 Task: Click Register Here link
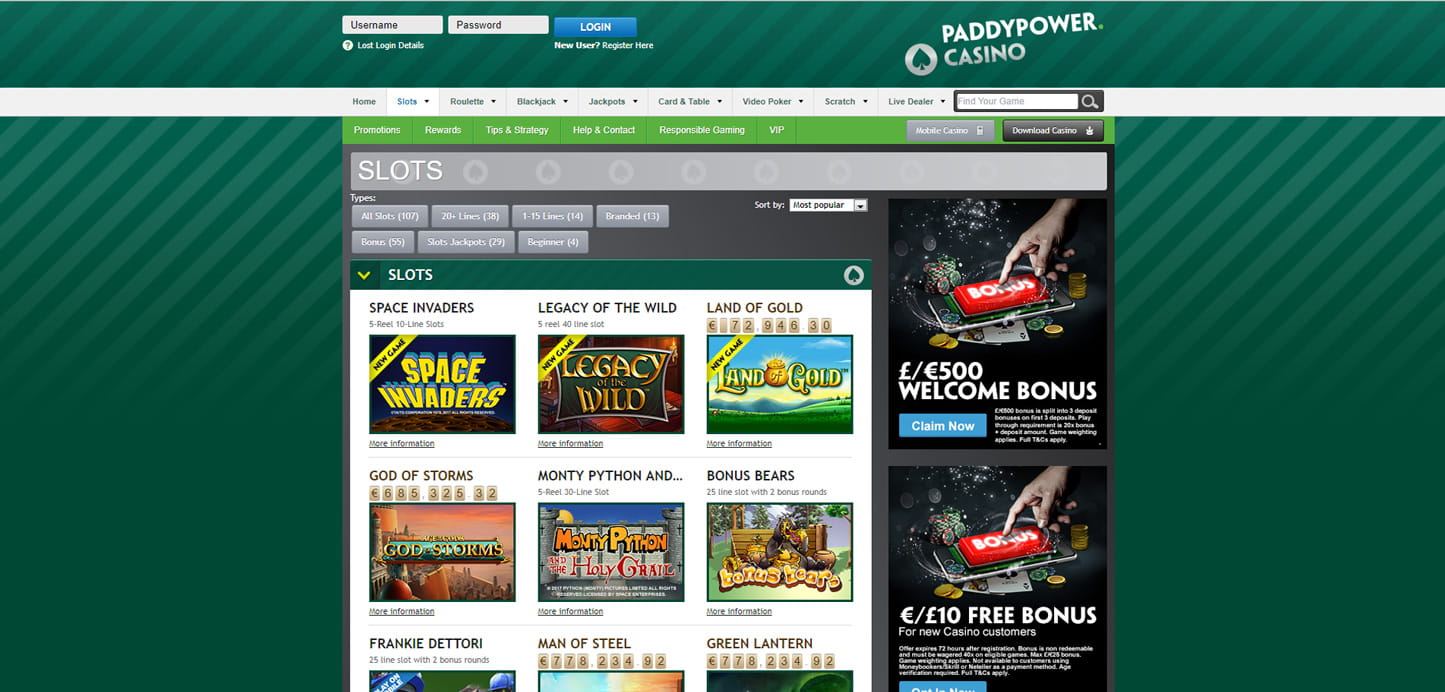click(x=627, y=46)
